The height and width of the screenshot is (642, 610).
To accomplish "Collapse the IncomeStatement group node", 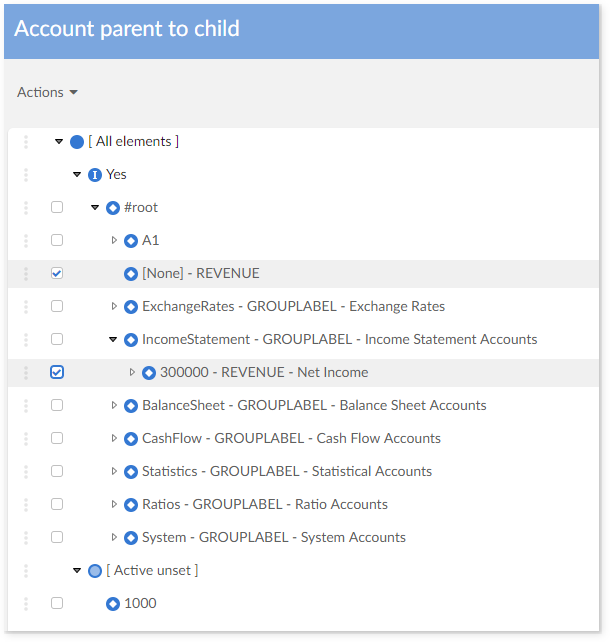I will 113,340.
